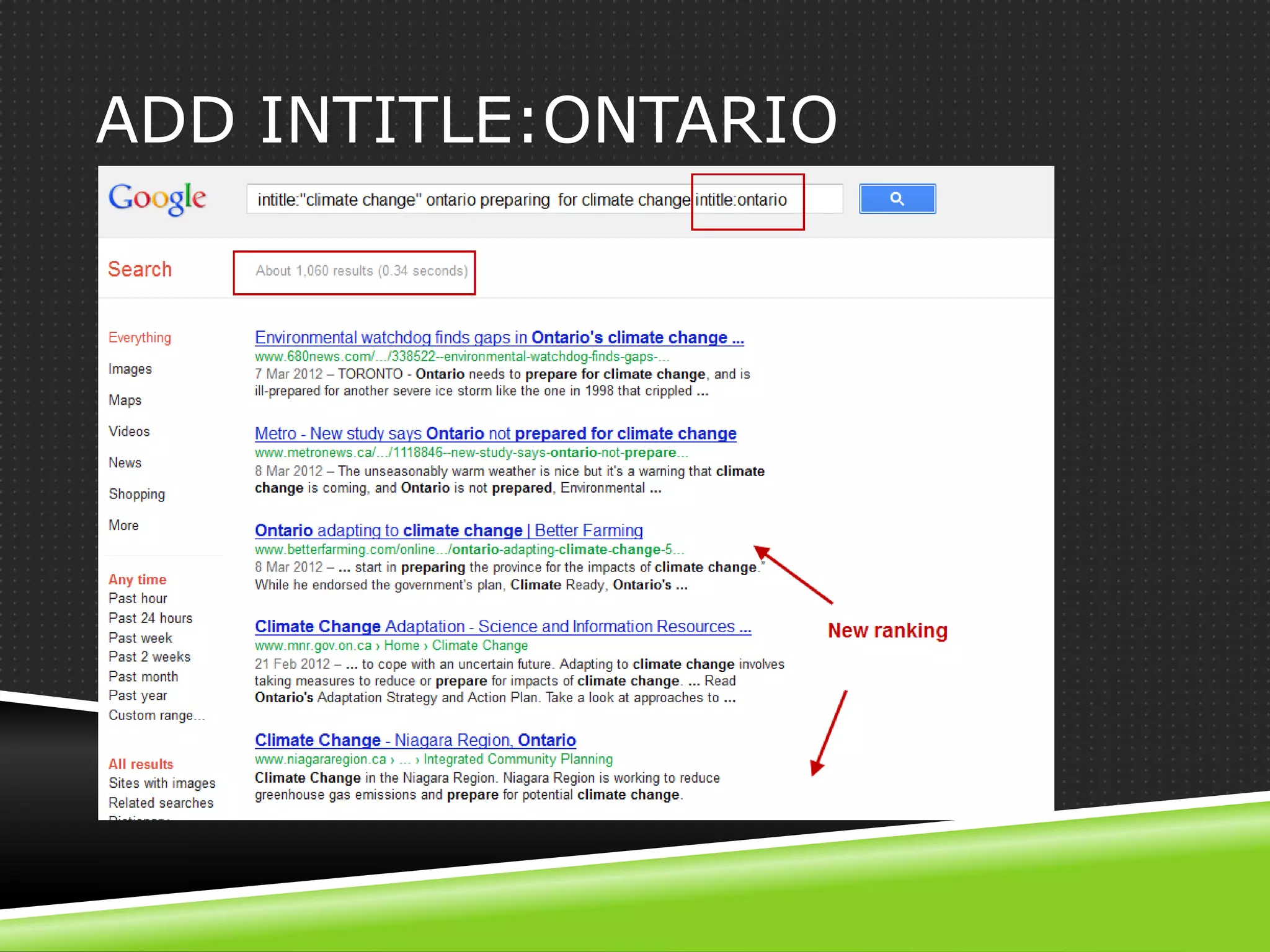Click the www.metronews.ca result URL

coord(471,452)
